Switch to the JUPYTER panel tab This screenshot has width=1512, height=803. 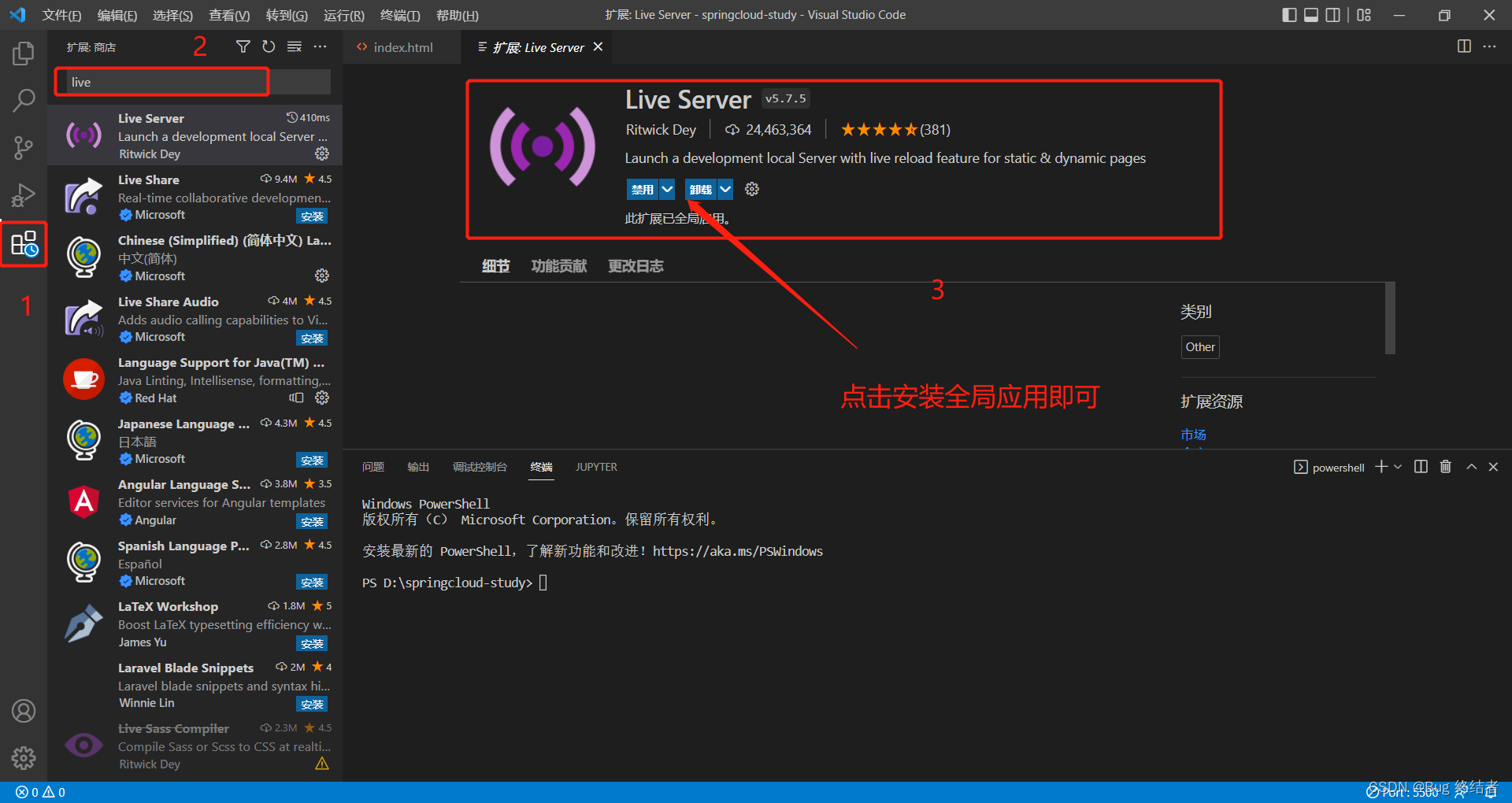(x=596, y=467)
